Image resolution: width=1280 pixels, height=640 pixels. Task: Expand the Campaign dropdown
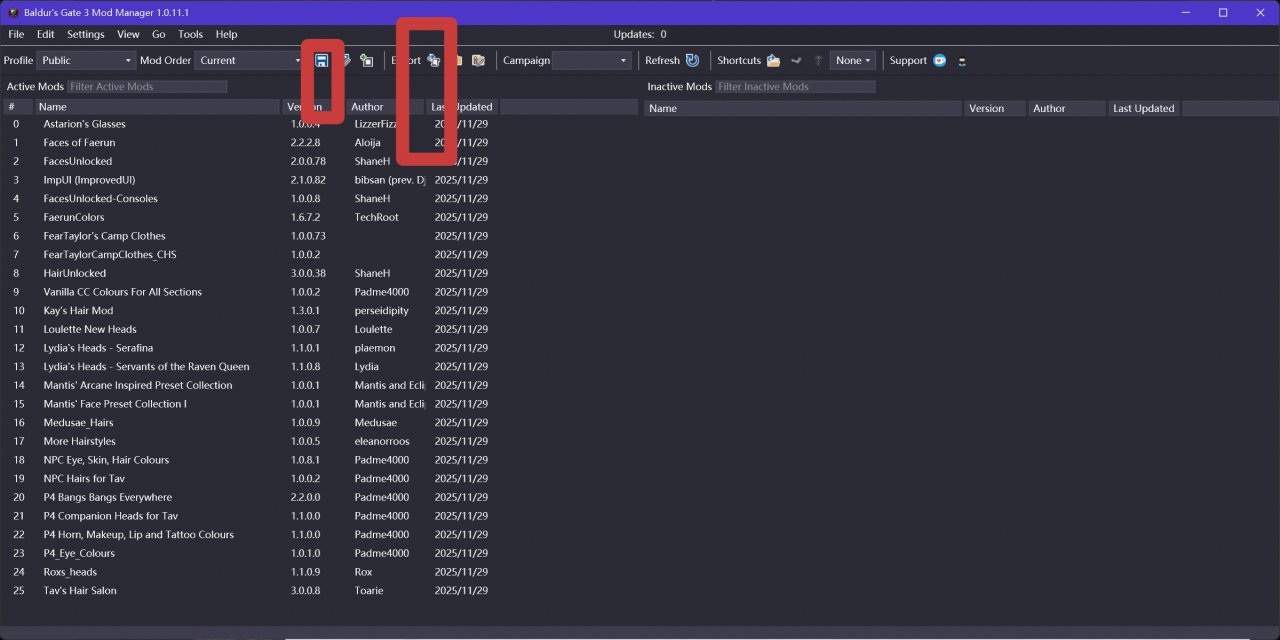592,60
